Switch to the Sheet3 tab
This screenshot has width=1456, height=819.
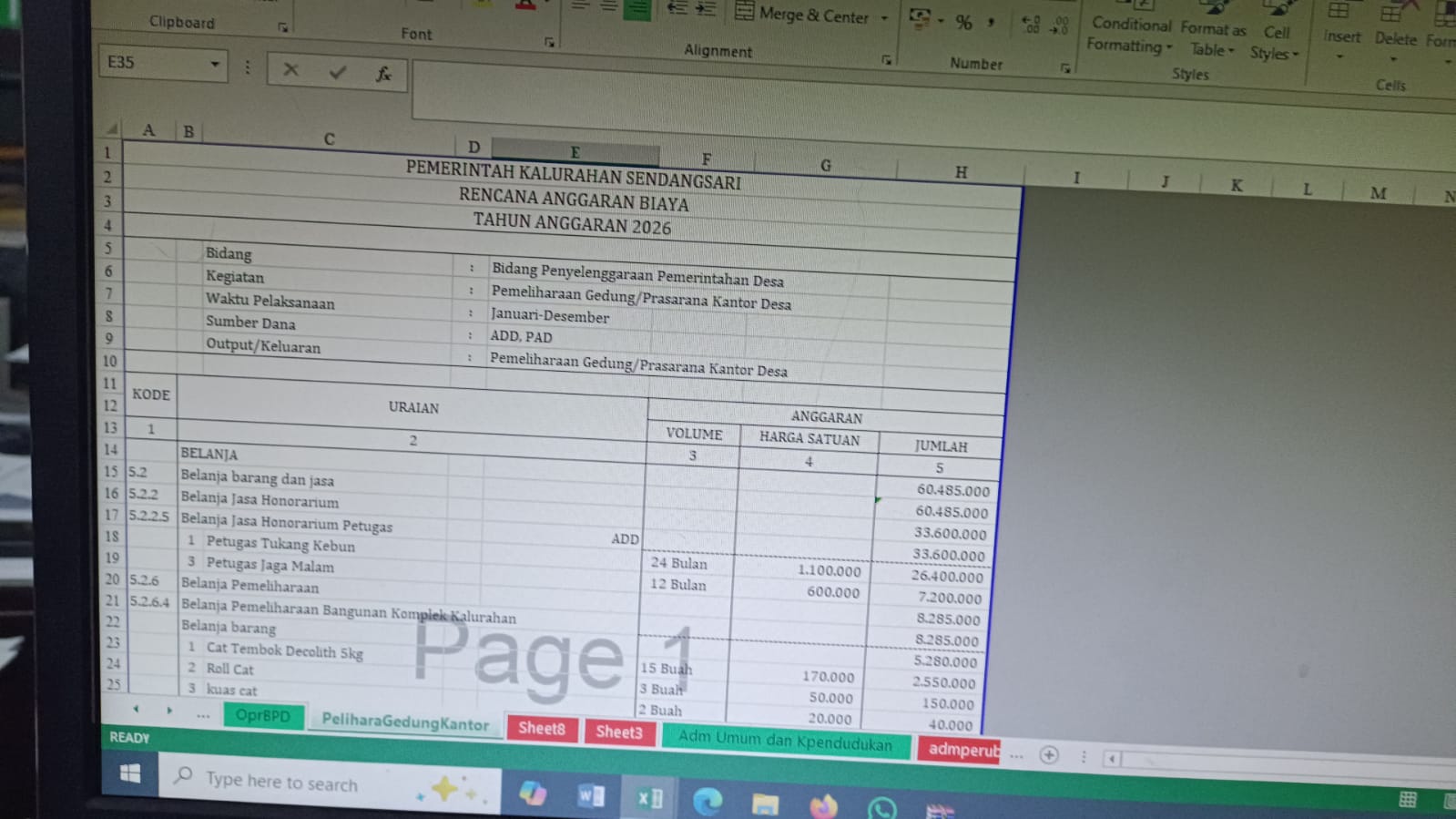coord(619,732)
